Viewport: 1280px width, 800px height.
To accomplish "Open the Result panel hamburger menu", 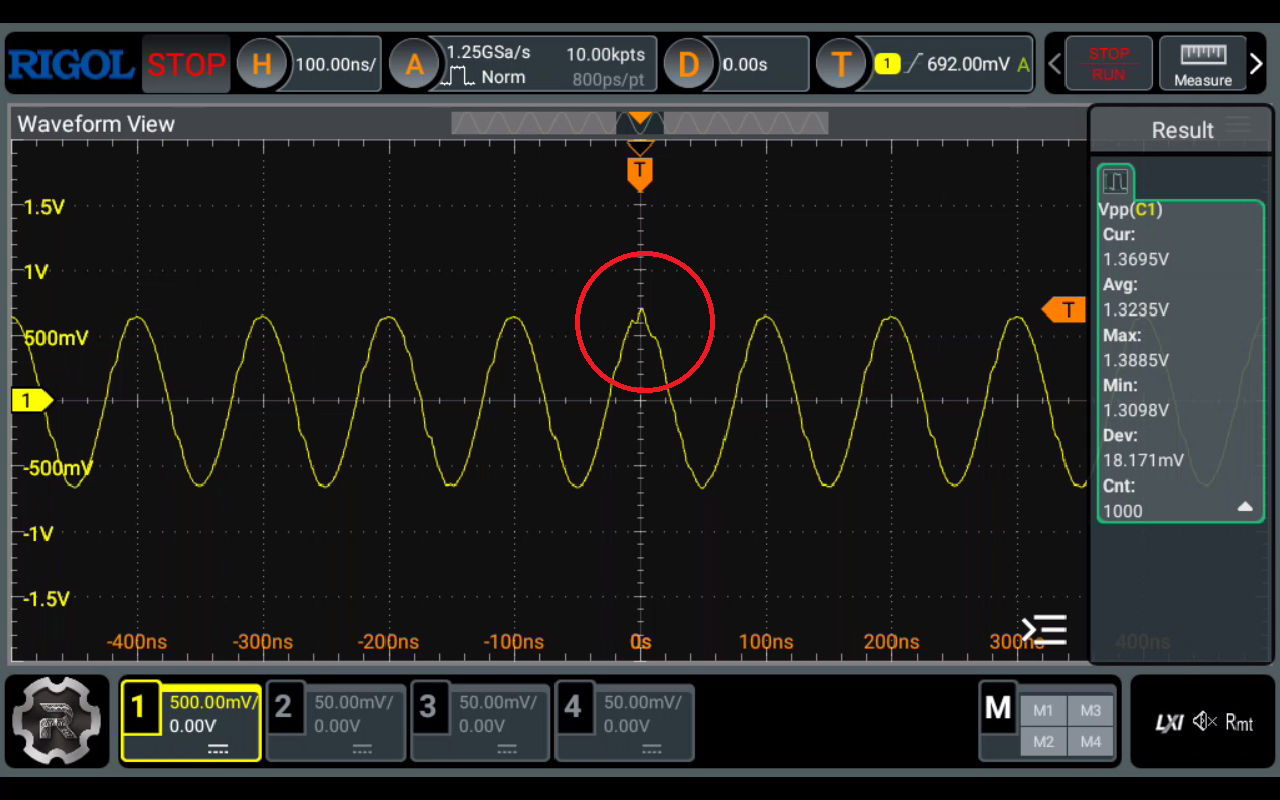I will [1239, 125].
